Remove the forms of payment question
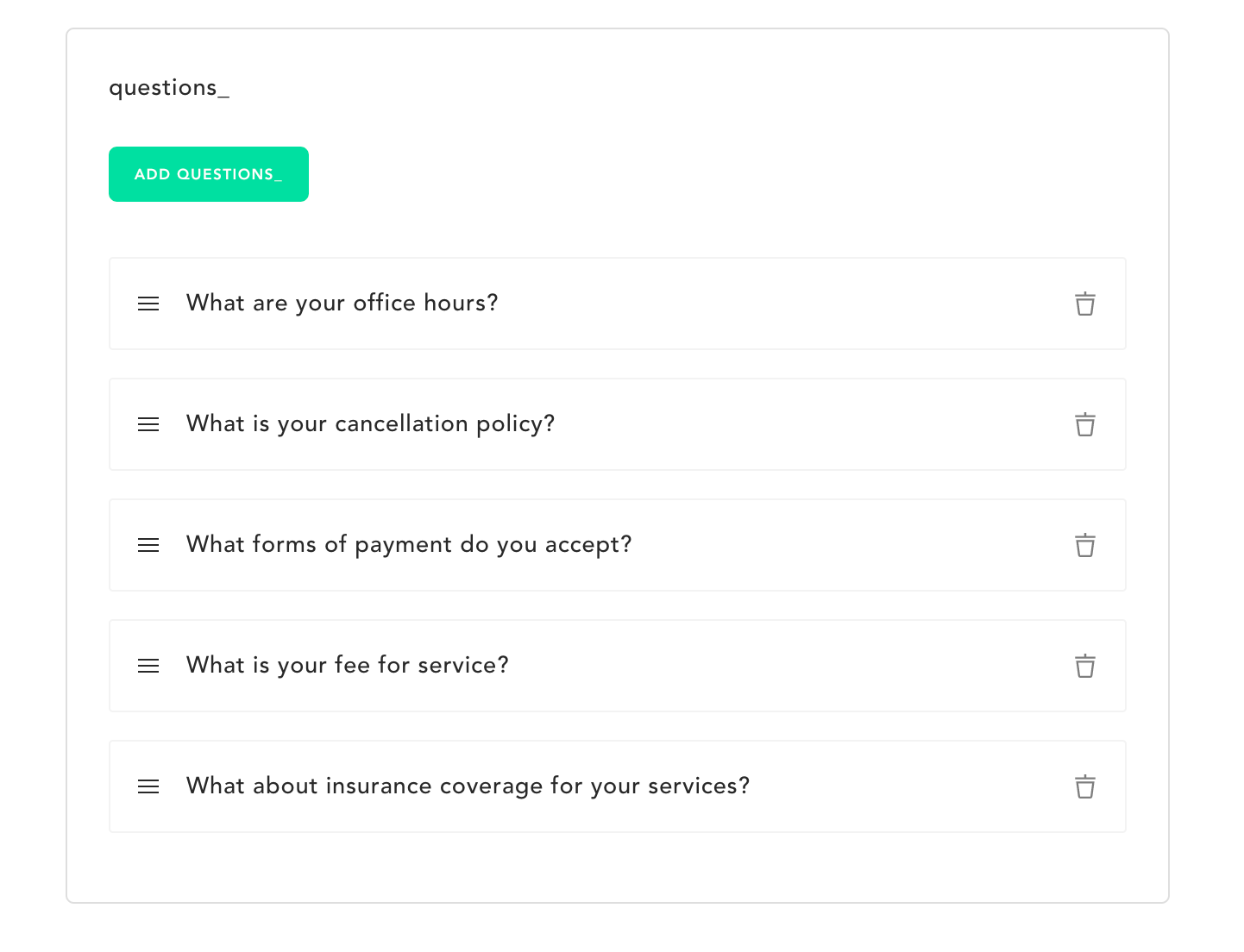The height and width of the screenshot is (952, 1244). (1085, 545)
